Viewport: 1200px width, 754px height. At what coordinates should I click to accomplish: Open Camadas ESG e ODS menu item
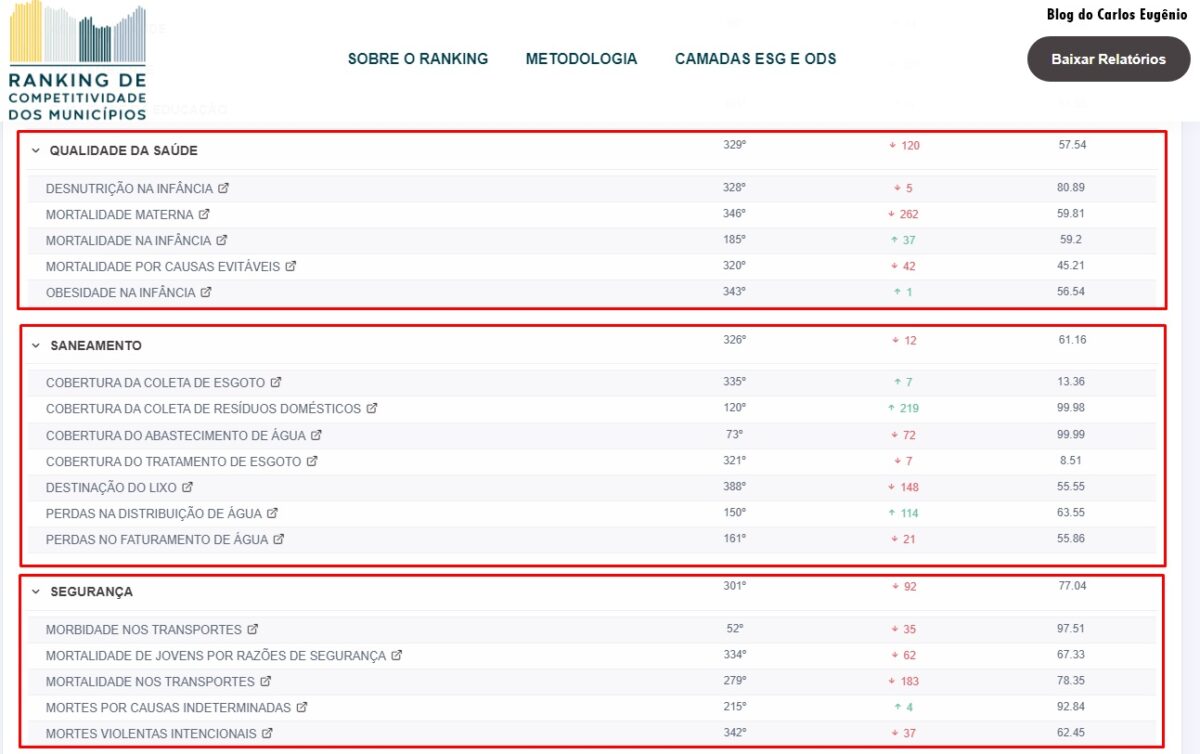(755, 59)
